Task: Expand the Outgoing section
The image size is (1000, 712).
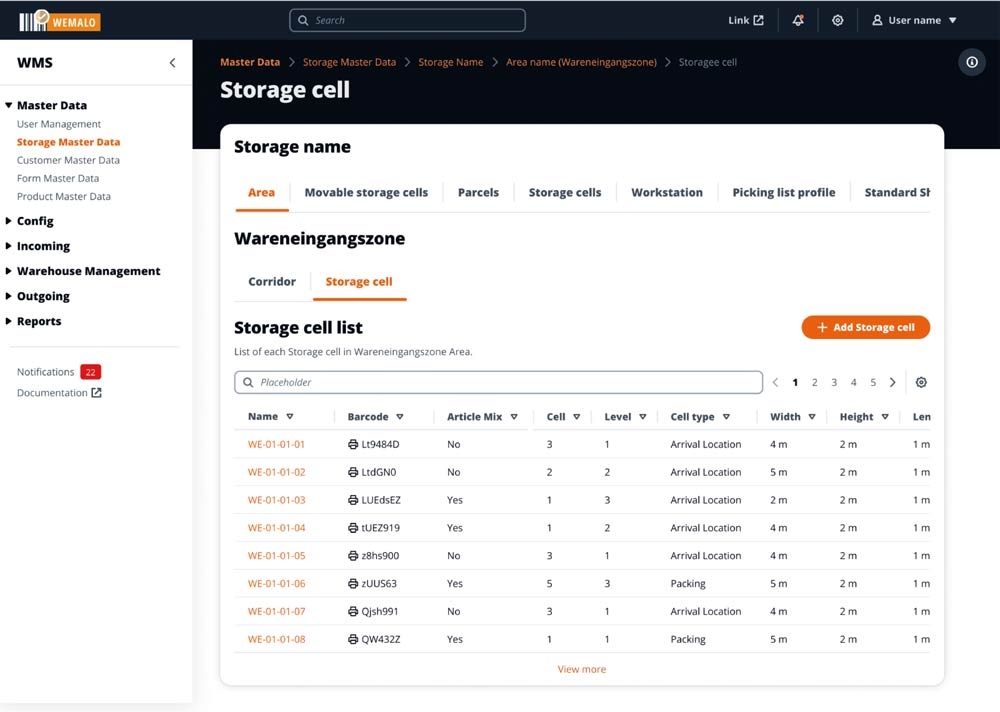Action: tap(8, 296)
